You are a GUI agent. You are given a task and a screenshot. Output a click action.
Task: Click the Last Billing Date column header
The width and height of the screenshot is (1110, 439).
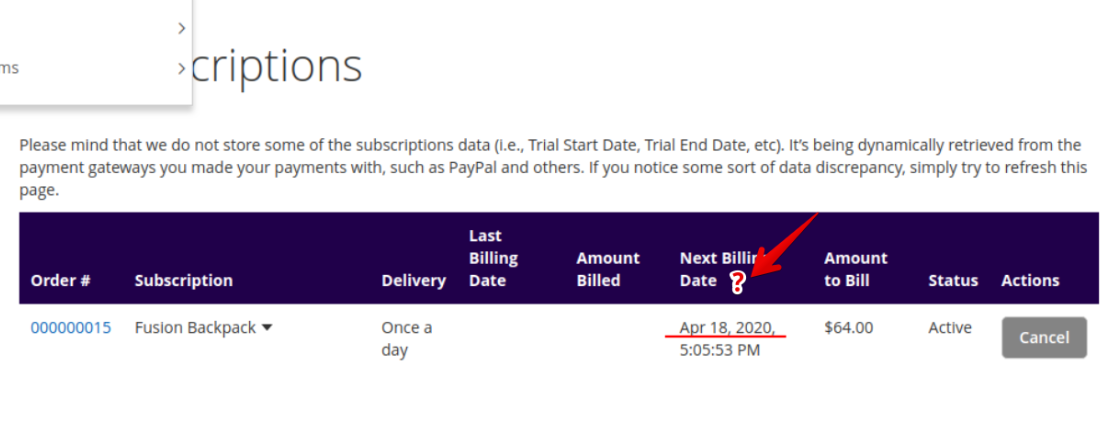pos(493,258)
